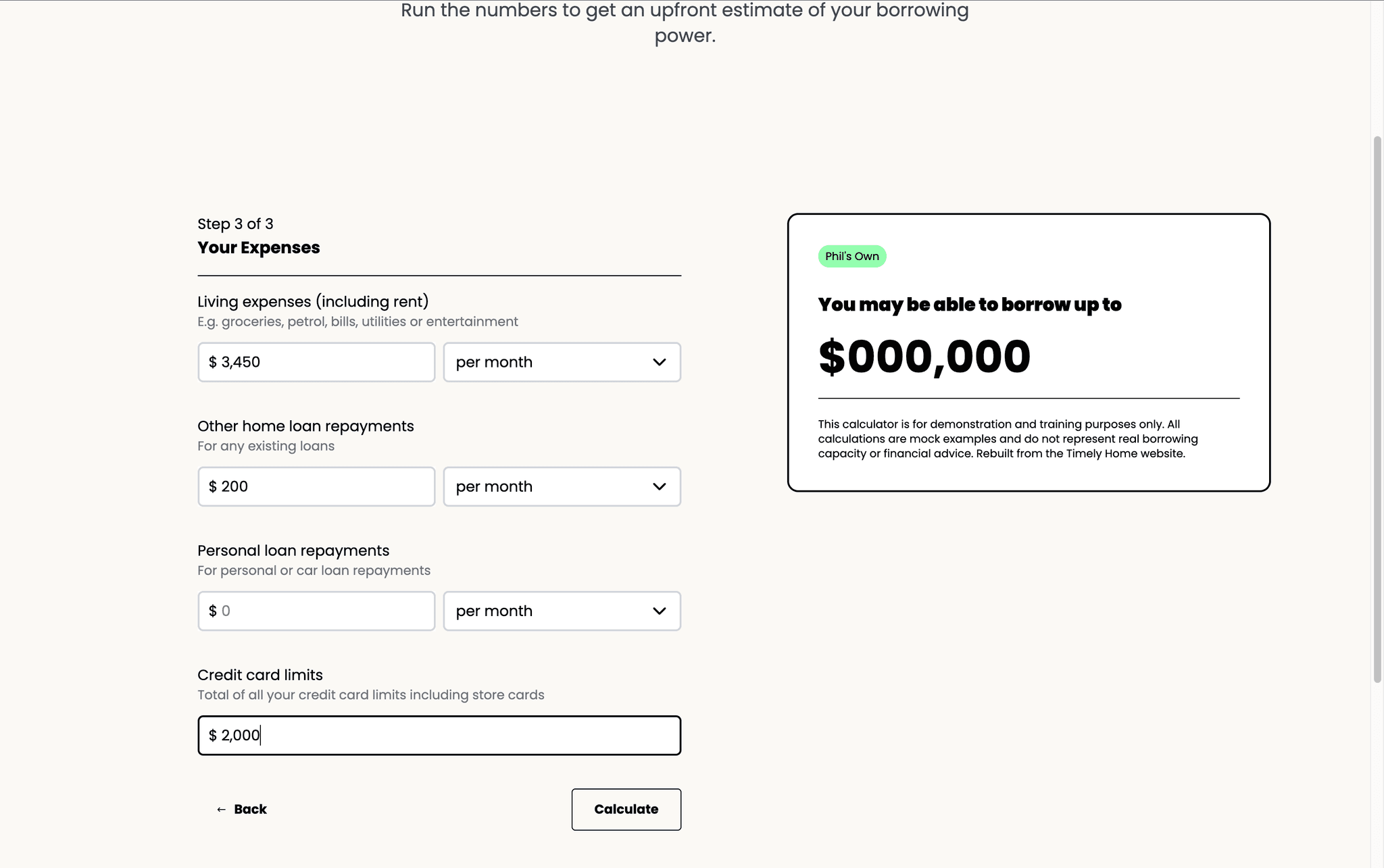Focus the credit card limits field
Screen dimensions: 1384x868
(x=439, y=735)
